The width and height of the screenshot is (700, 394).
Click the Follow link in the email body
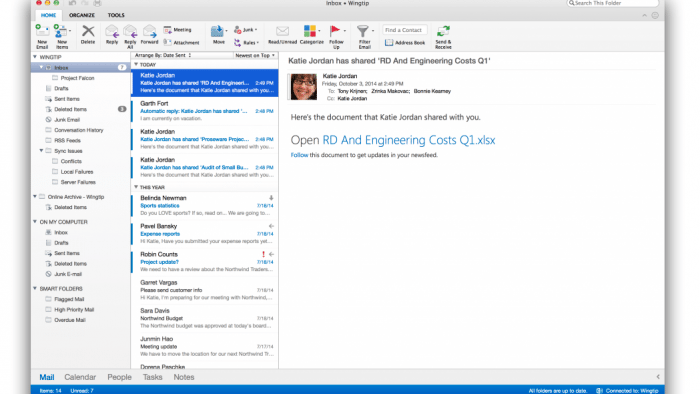point(299,155)
